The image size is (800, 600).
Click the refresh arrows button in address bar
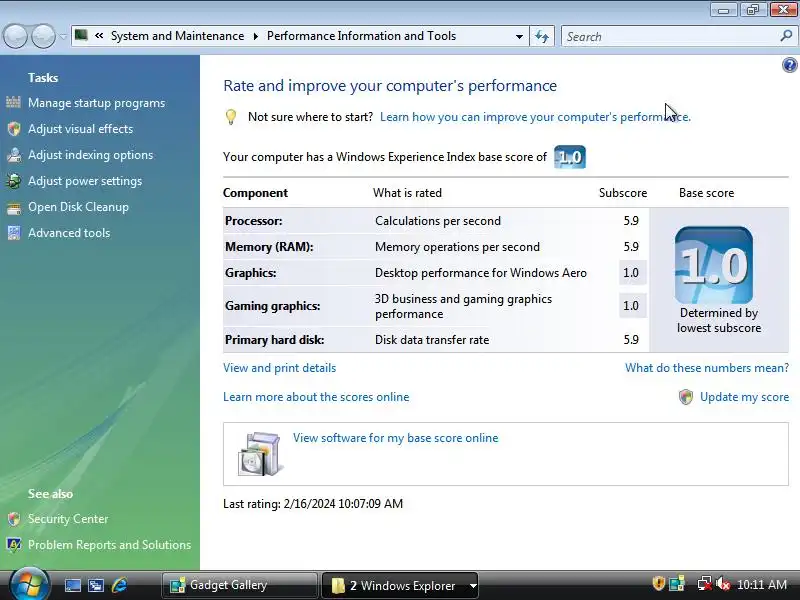pos(542,36)
